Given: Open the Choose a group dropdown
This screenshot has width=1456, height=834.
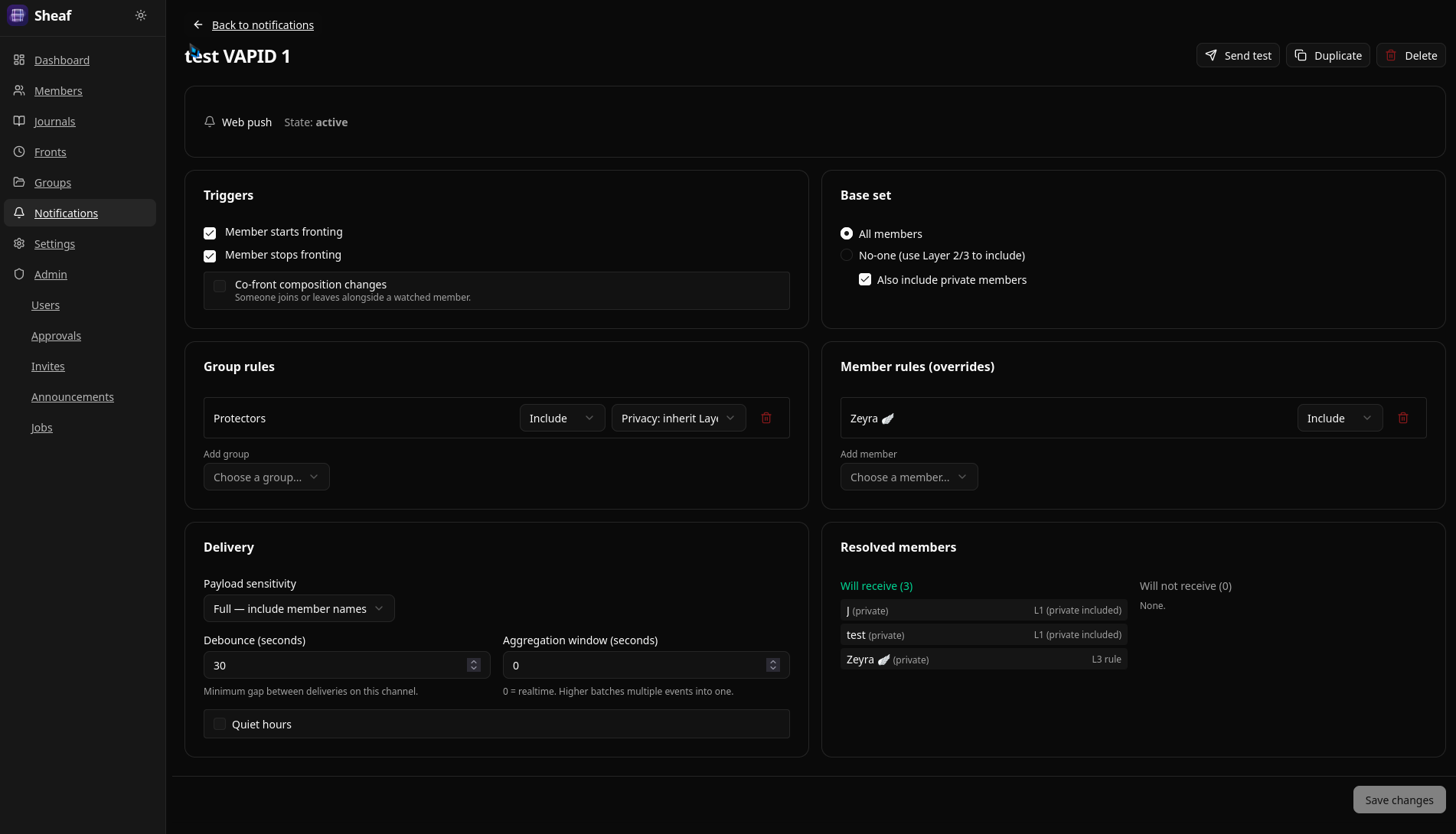Looking at the screenshot, I should 266,477.
